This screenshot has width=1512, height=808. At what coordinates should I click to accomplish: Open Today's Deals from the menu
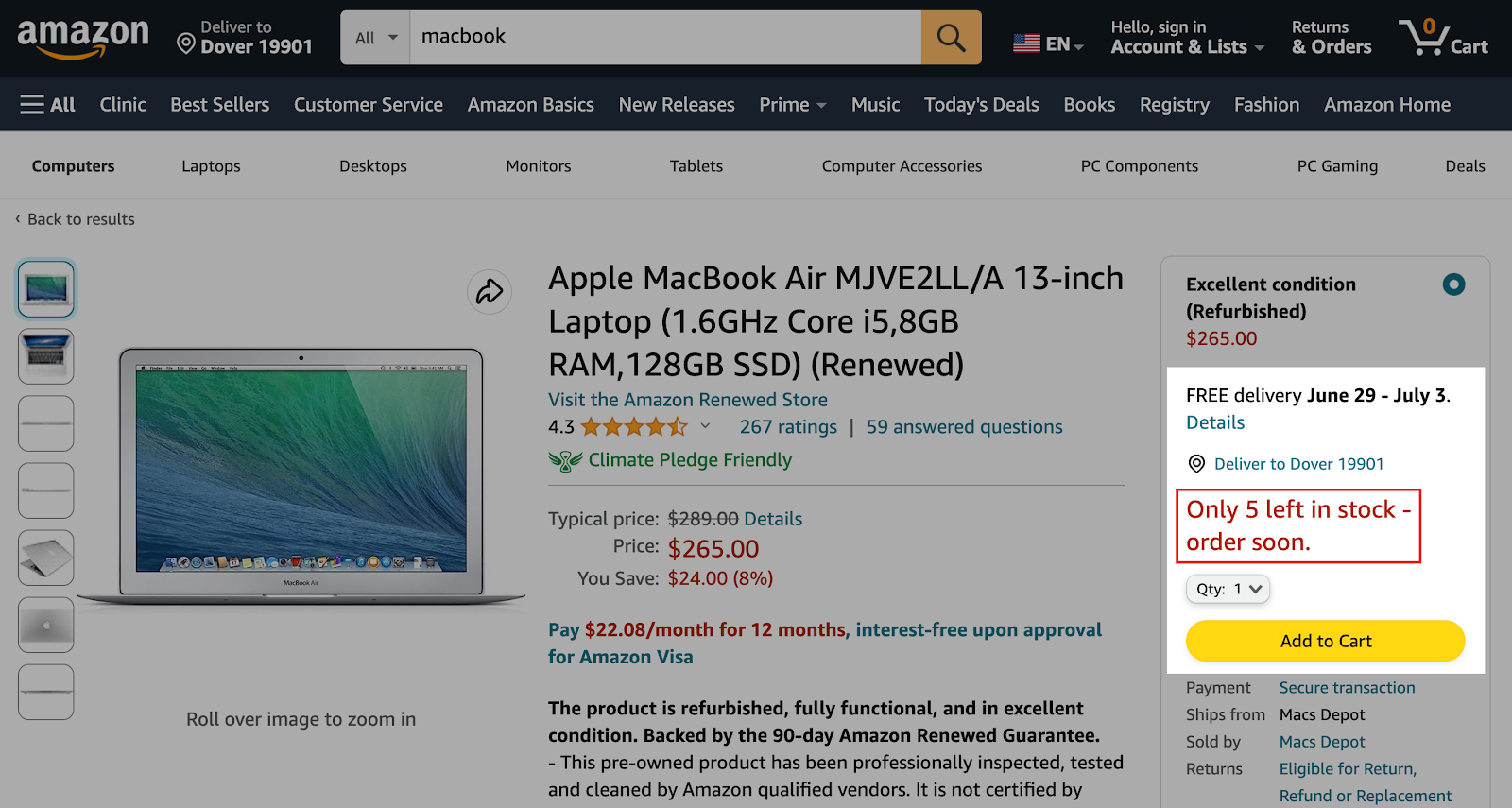click(x=980, y=104)
